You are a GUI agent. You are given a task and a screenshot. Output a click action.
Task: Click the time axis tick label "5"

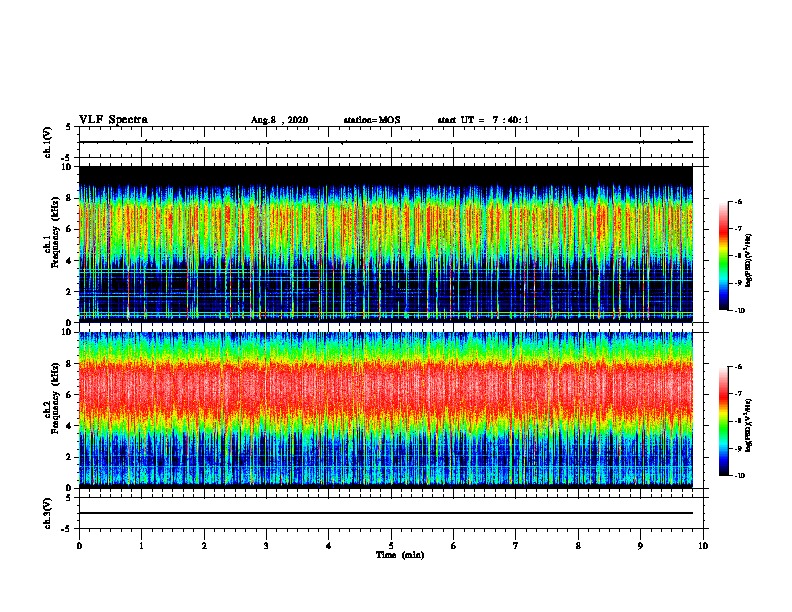391,546
